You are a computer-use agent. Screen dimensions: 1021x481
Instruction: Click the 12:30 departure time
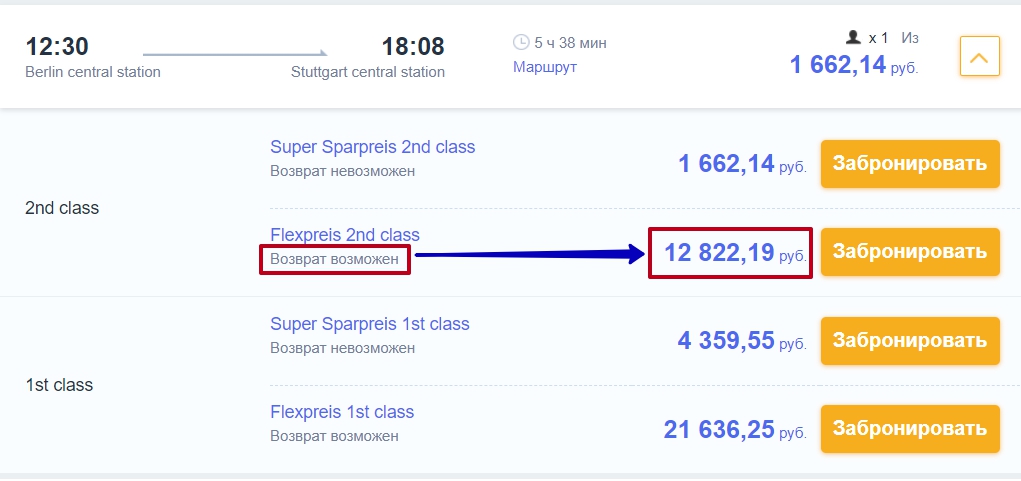[x=57, y=47]
